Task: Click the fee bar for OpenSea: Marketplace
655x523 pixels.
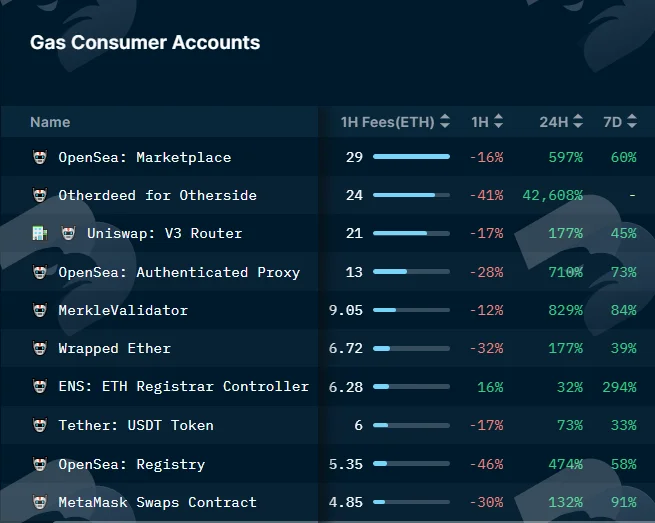Action: tap(411, 157)
